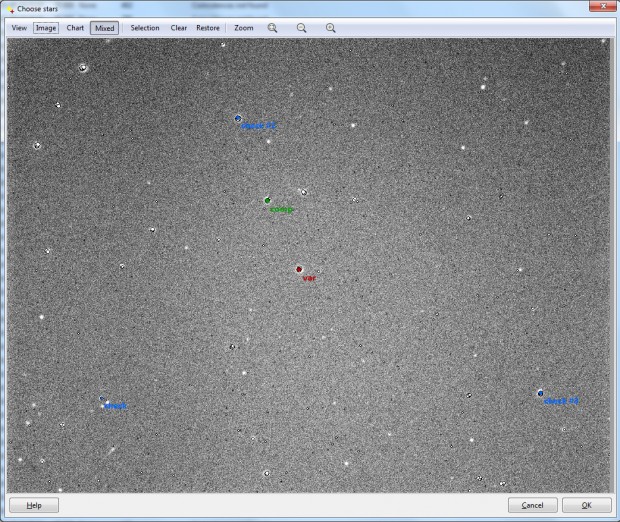Confirm star selection with OK

(587, 505)
